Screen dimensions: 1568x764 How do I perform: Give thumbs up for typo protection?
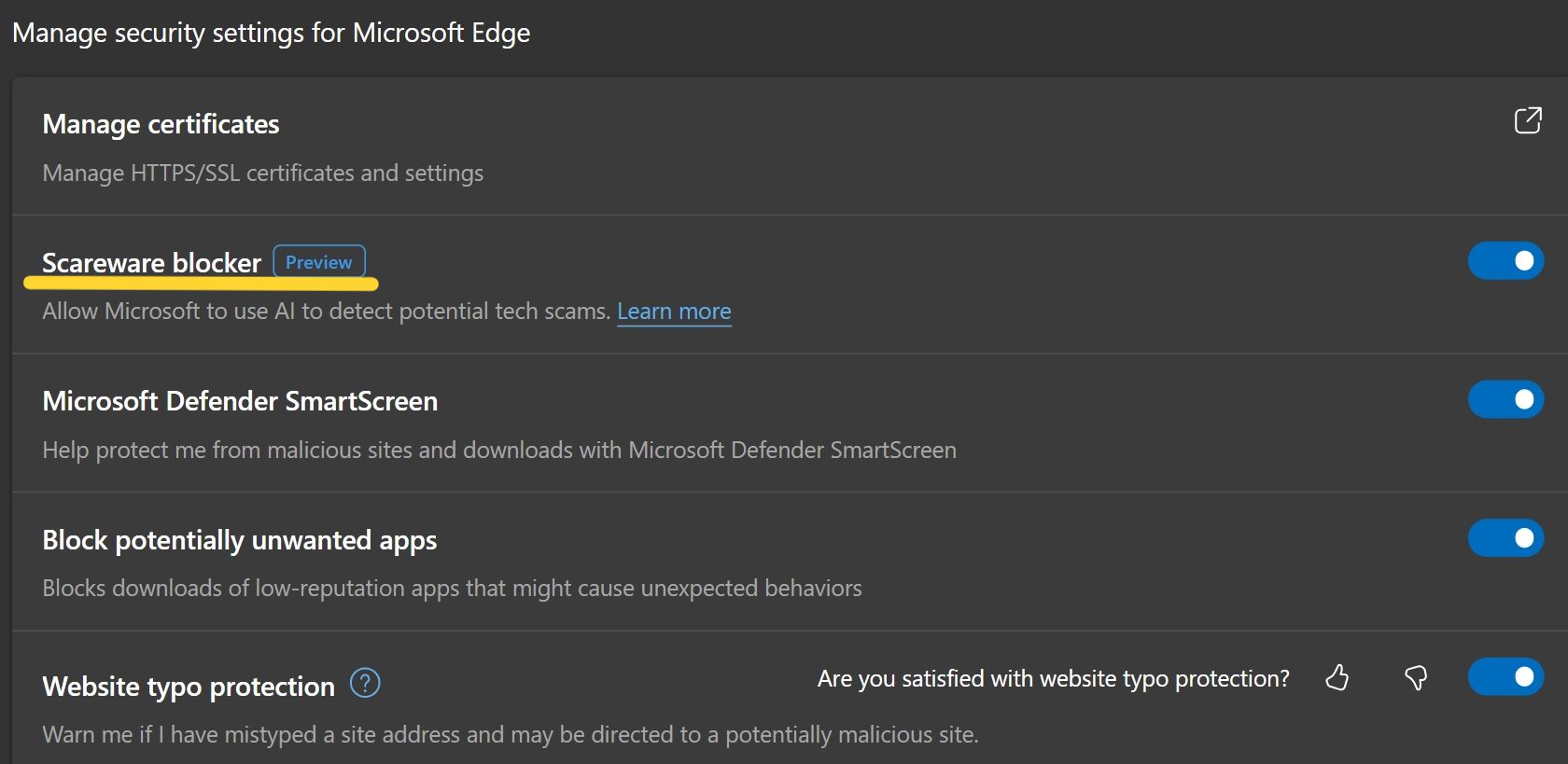pyautogui.click(x=1337, y=677)
